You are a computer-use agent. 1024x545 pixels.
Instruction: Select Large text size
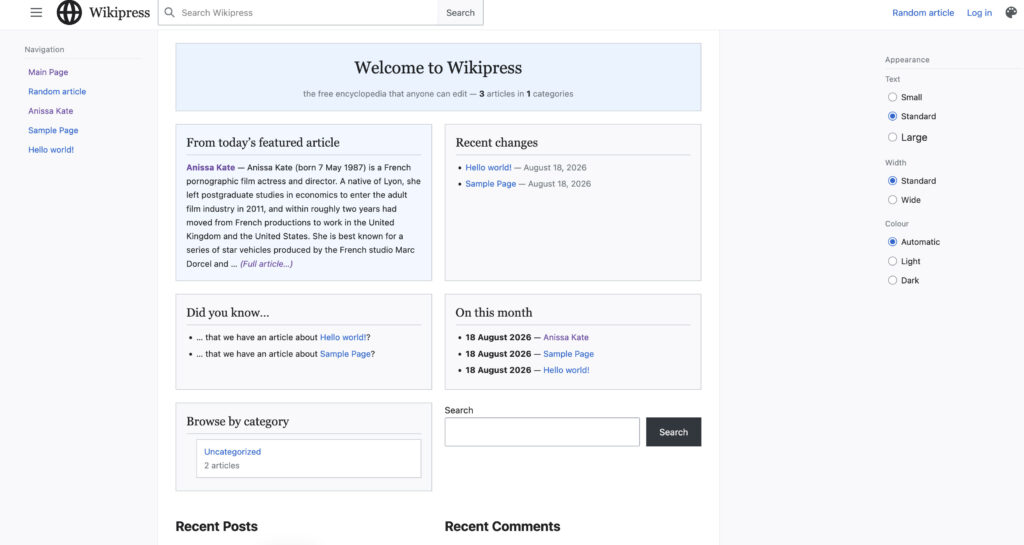coord(892,137)
